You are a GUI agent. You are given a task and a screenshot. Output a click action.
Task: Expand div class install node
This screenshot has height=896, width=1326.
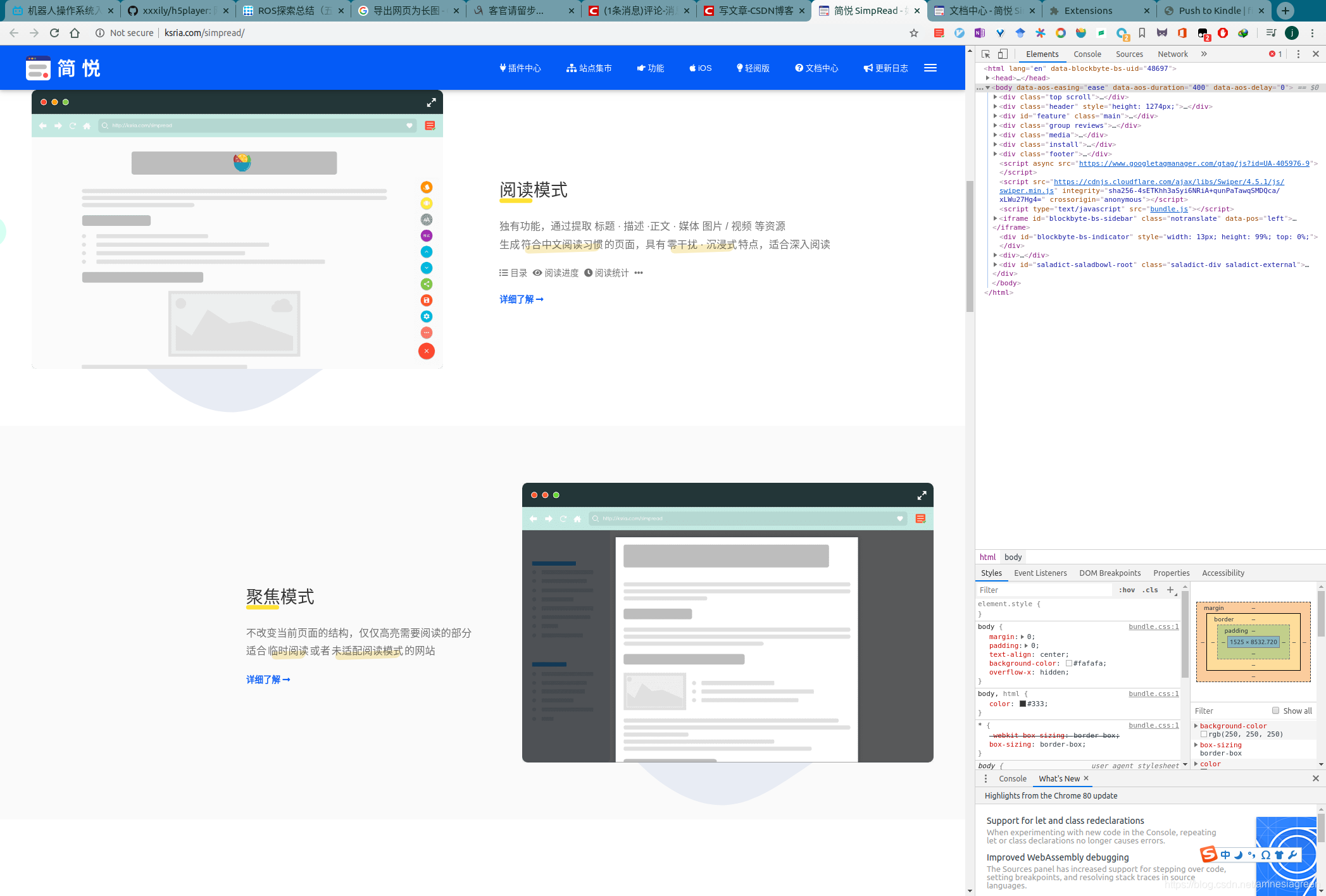tap(995, 144)
